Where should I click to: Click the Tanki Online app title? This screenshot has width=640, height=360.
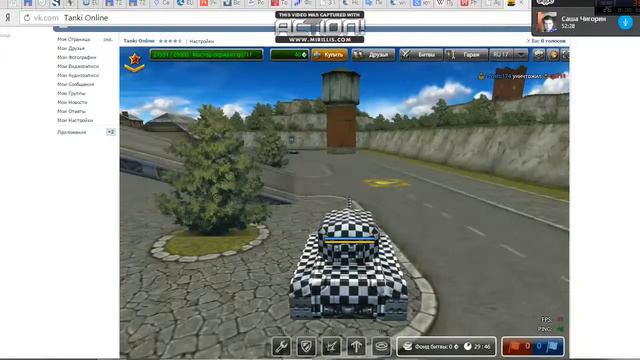[139, 41]
